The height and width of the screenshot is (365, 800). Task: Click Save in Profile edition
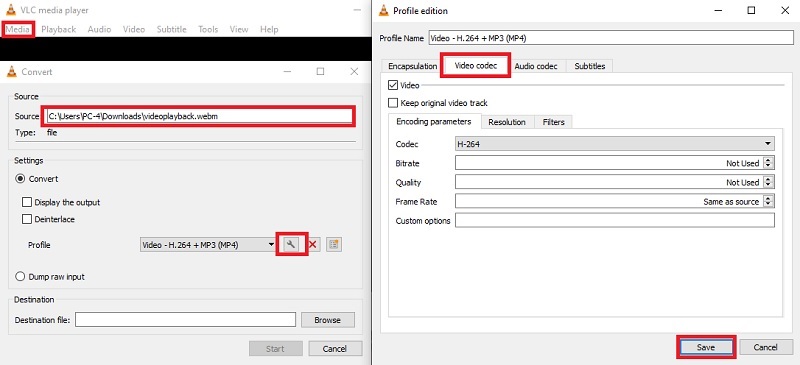706,347
